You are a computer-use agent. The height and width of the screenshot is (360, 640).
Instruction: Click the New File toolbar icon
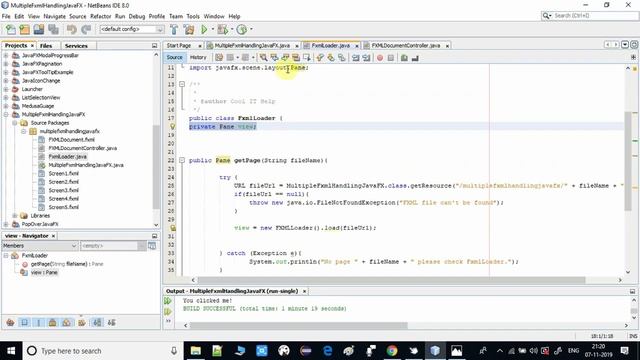11,29
